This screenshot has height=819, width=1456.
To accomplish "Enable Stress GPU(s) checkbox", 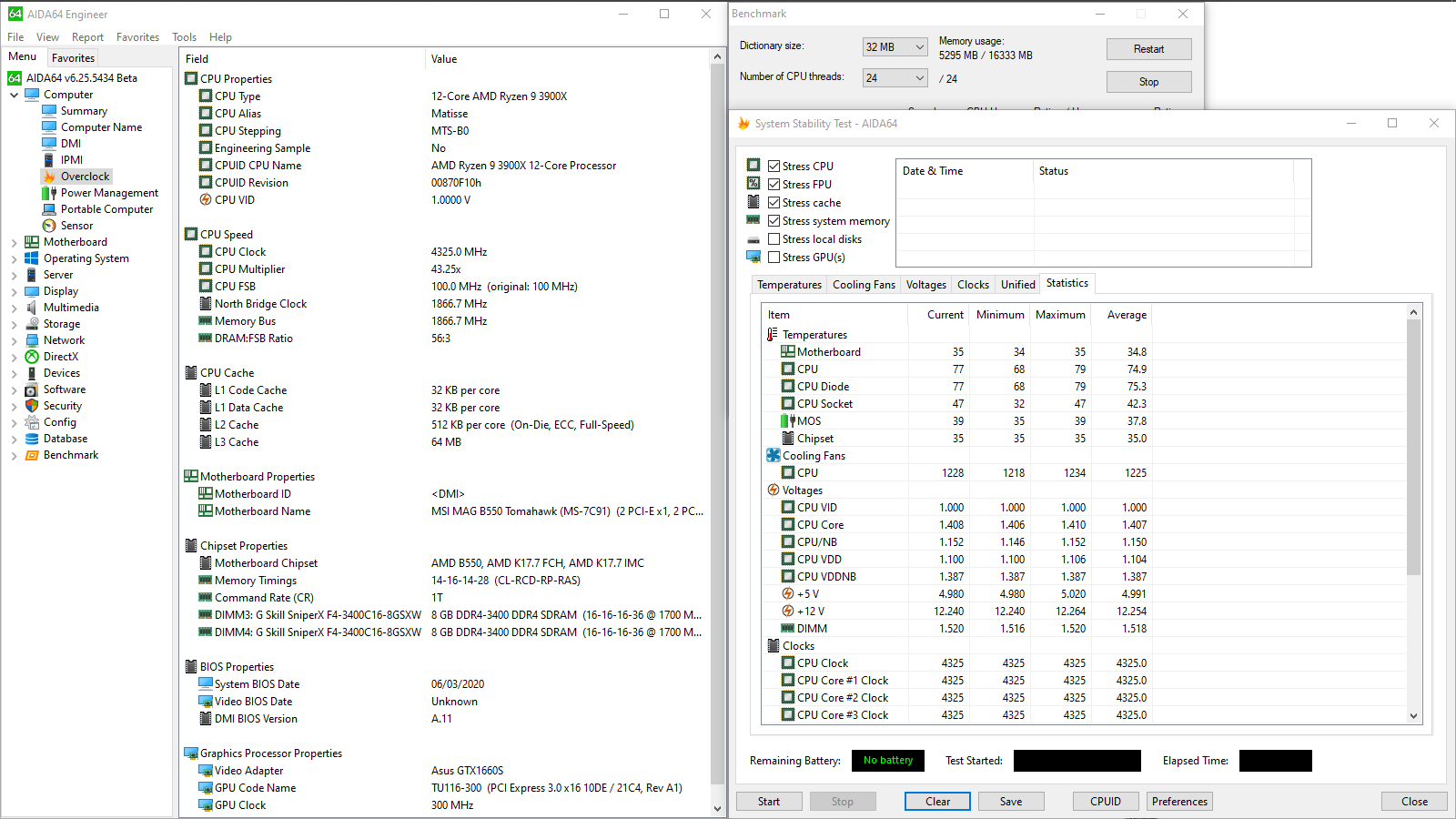I will pyautogui.click(x=773, y=258).
